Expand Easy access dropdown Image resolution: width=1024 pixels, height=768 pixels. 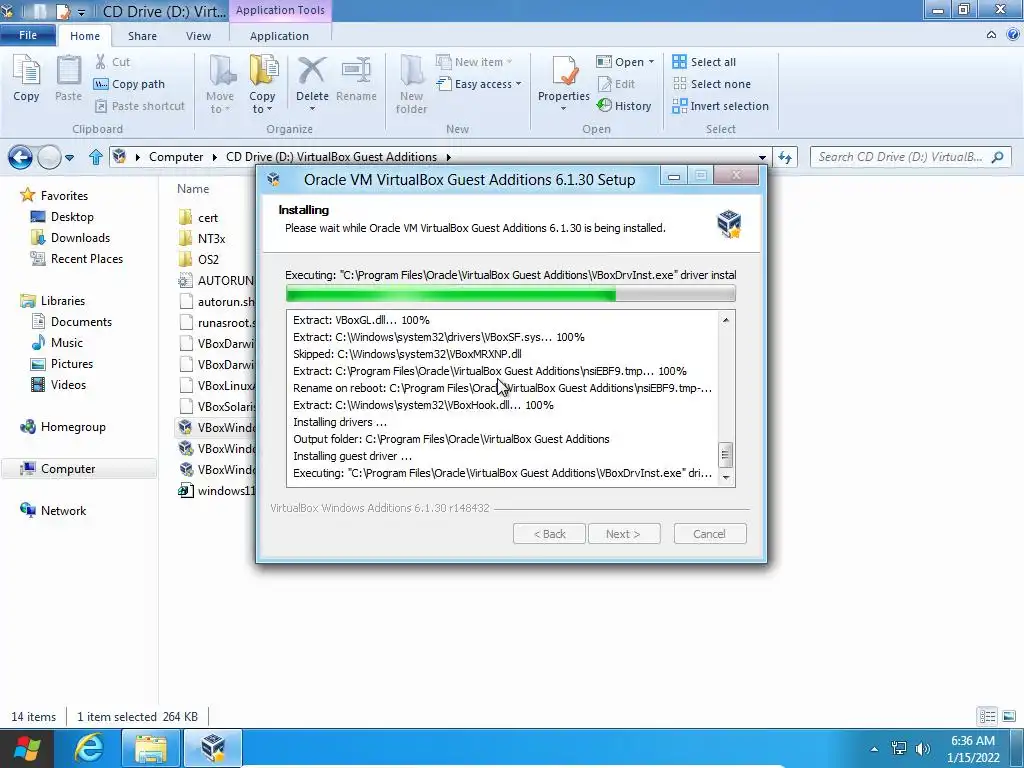519,84
